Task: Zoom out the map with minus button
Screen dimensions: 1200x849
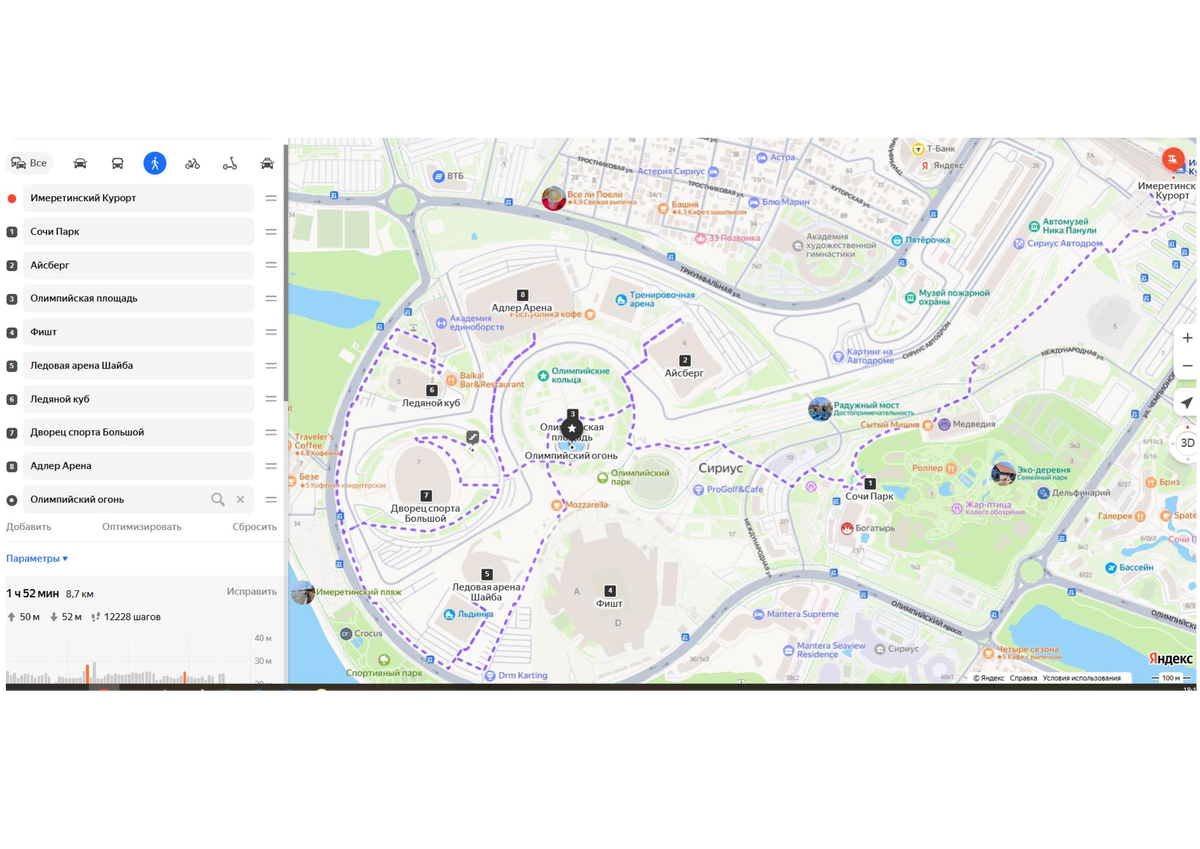Action: (x=1187, y=366)
